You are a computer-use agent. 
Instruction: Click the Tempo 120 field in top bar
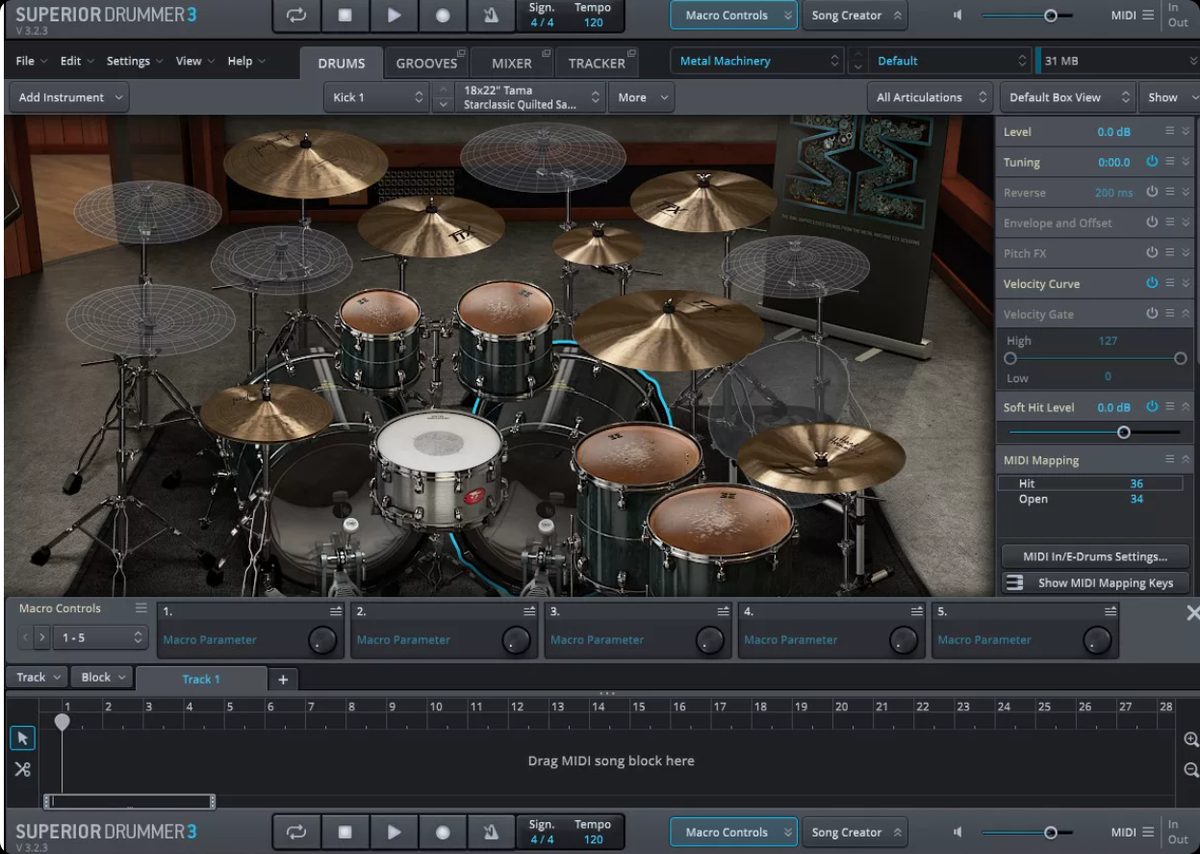(593, 16)
